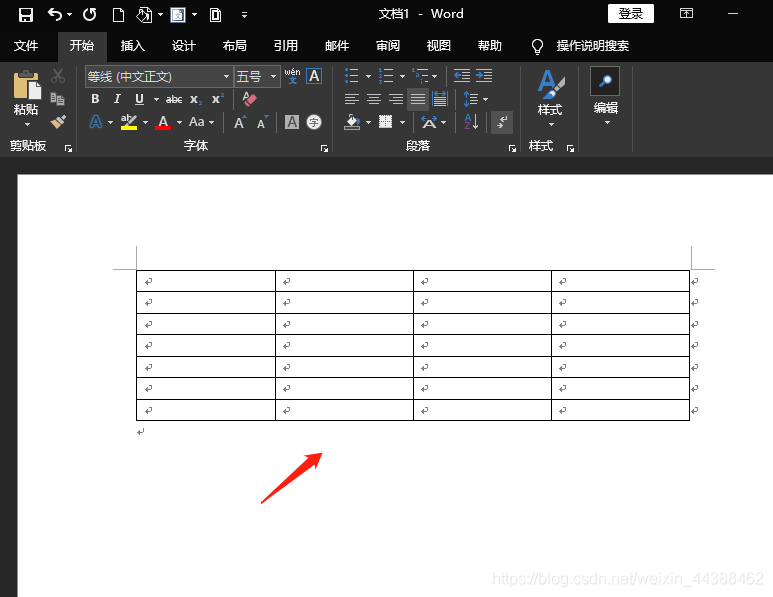Activate the Format Painter brush
Screen dimensions: 773x597
pyautogui.click(x=58, y=122)
